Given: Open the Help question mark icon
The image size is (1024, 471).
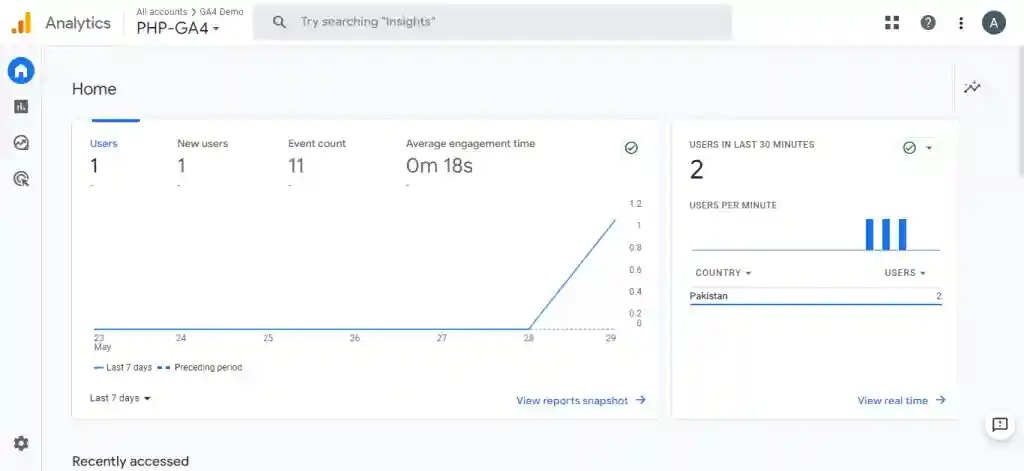Looking at the screenshot, I should click(927, 23).
